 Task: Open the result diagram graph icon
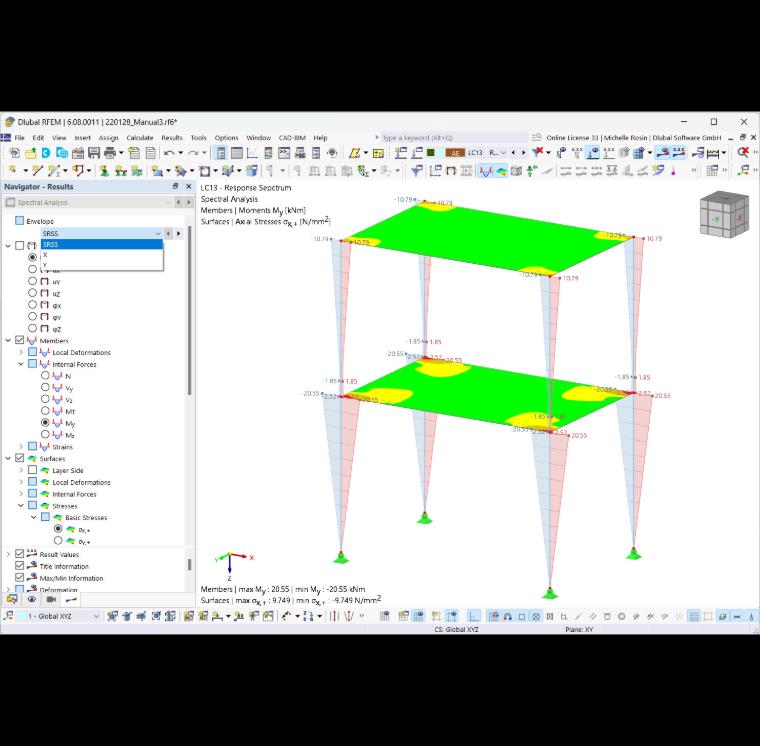(x=252, y=153)
